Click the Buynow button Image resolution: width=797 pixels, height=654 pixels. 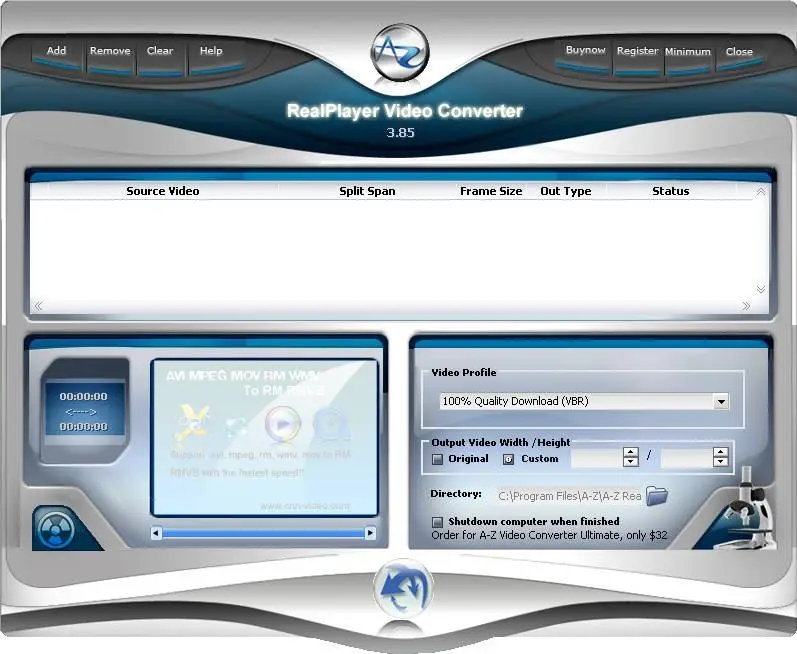586,50
